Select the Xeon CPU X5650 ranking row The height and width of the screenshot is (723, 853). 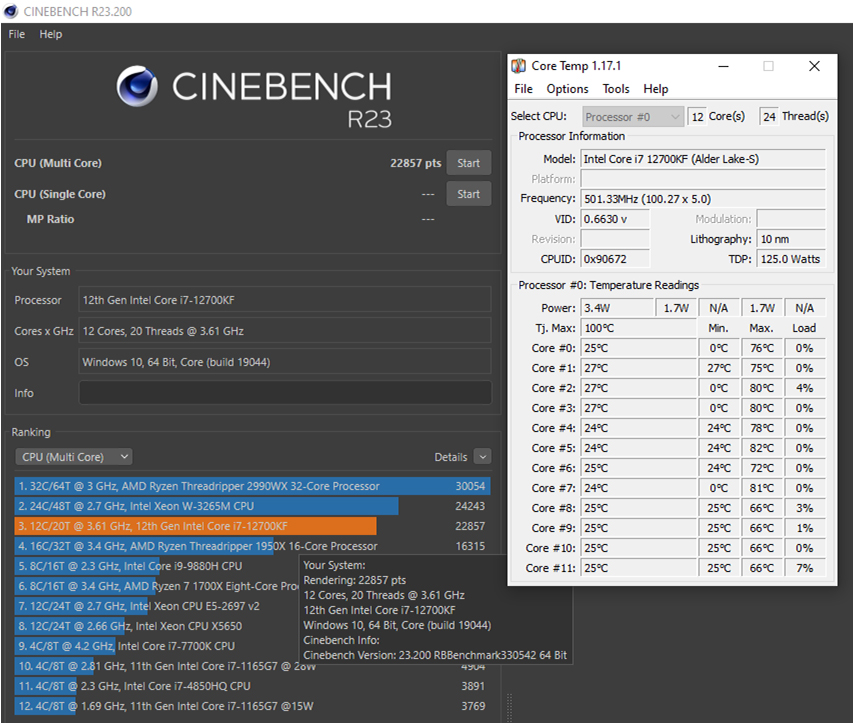(157, 626)
